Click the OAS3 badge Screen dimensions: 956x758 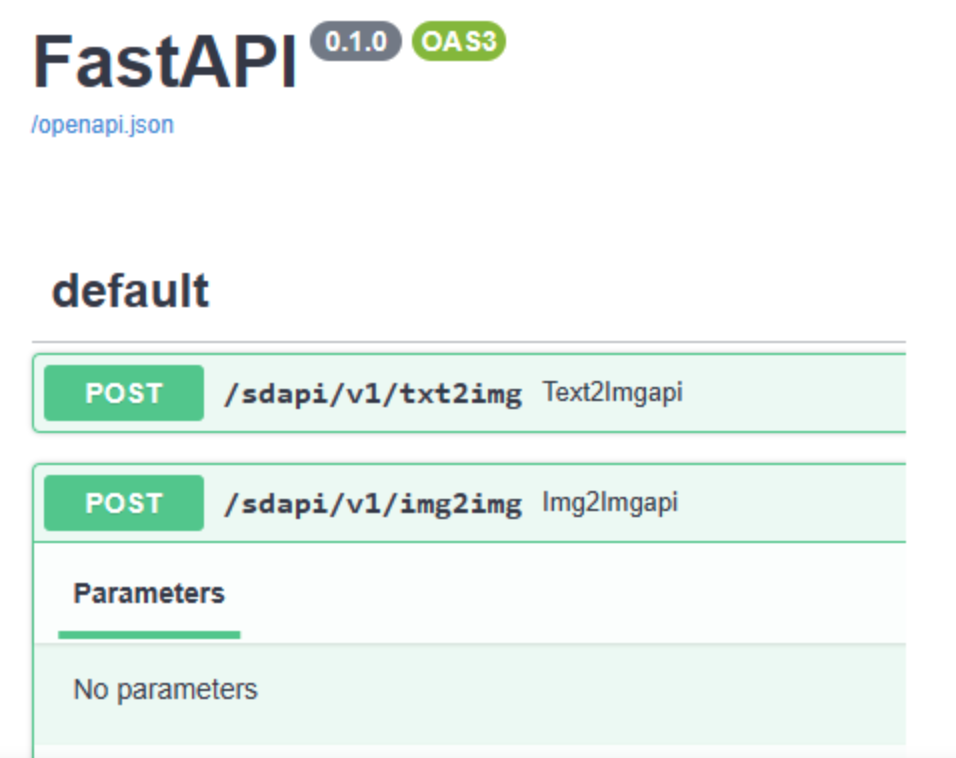click(459, 41)
